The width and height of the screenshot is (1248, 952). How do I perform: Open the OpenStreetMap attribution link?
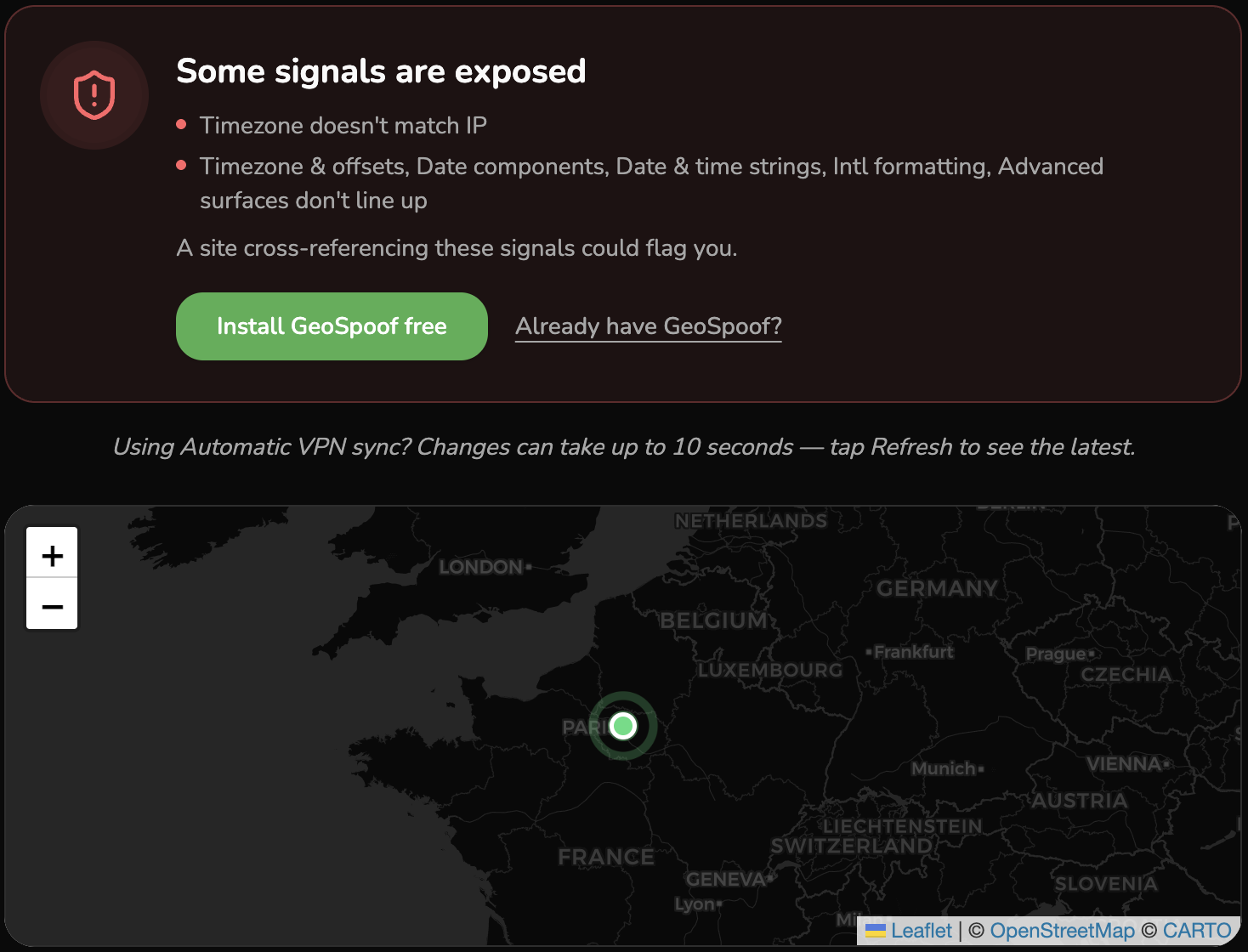click(1063, 931)
